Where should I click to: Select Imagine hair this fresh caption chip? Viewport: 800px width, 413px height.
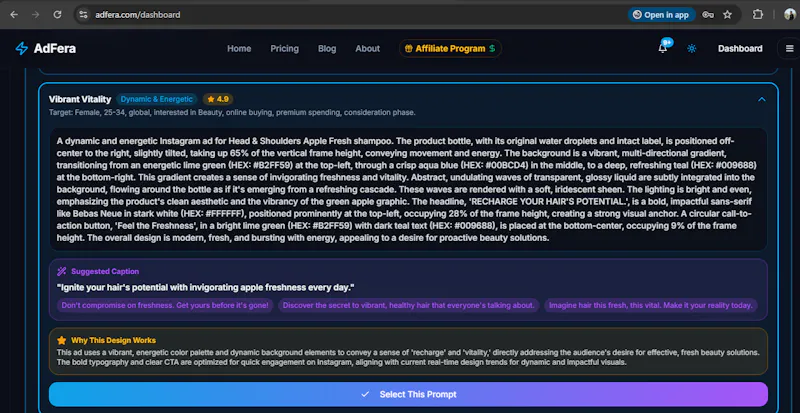(x=651, y=305)
